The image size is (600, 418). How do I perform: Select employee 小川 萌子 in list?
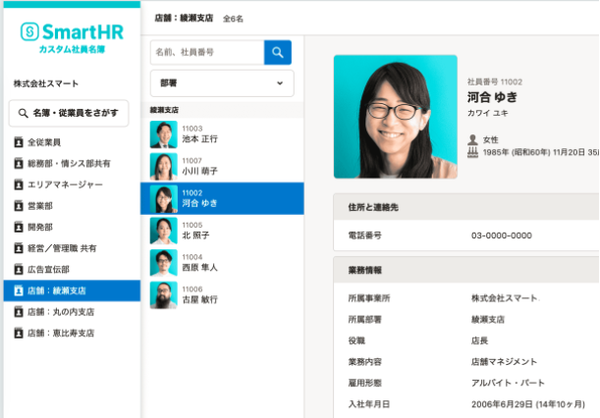tap(222, 167)
